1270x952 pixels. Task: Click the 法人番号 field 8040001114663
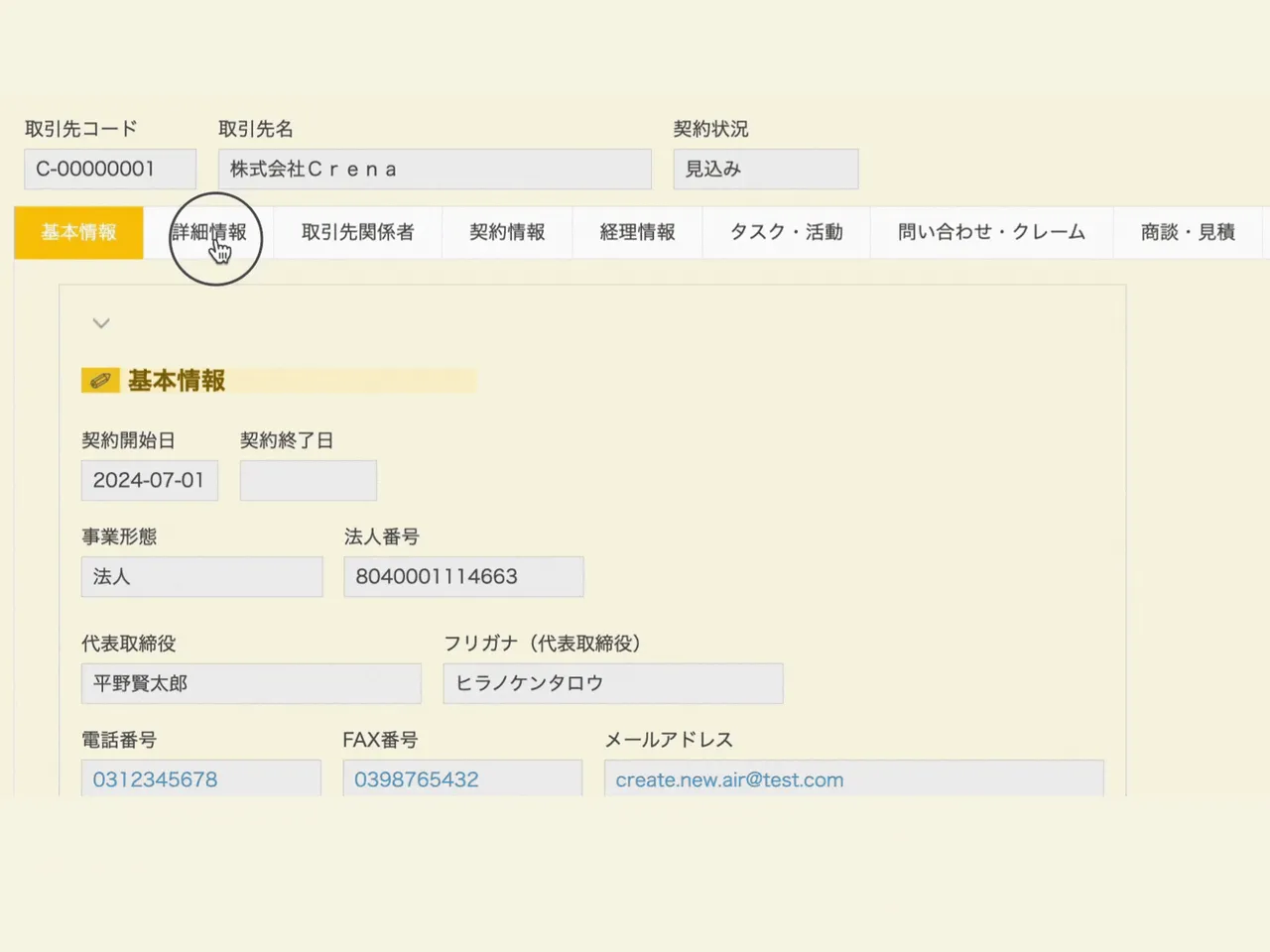463,576
